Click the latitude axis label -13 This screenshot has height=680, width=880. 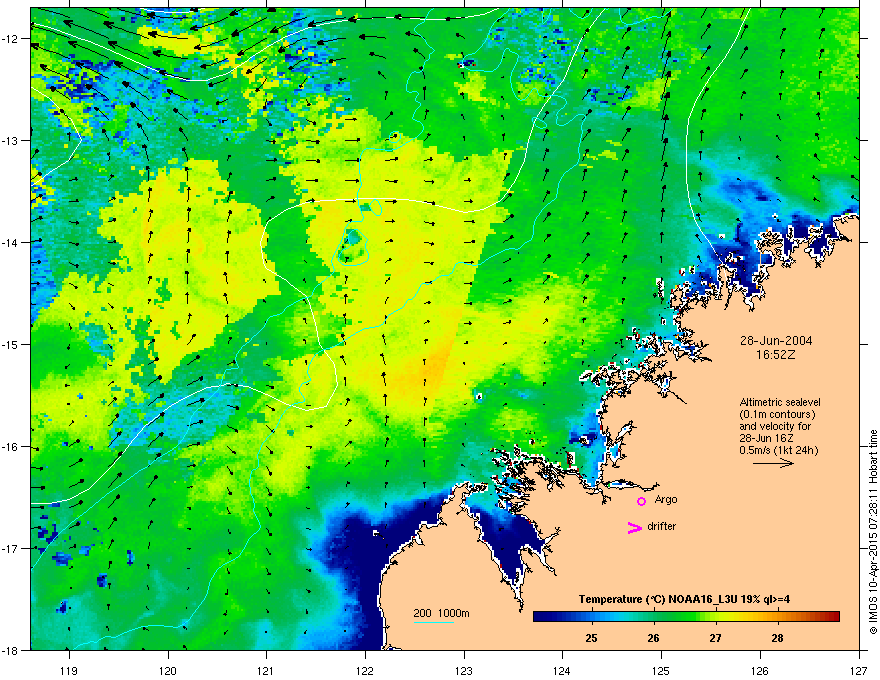tap(11, 140)
